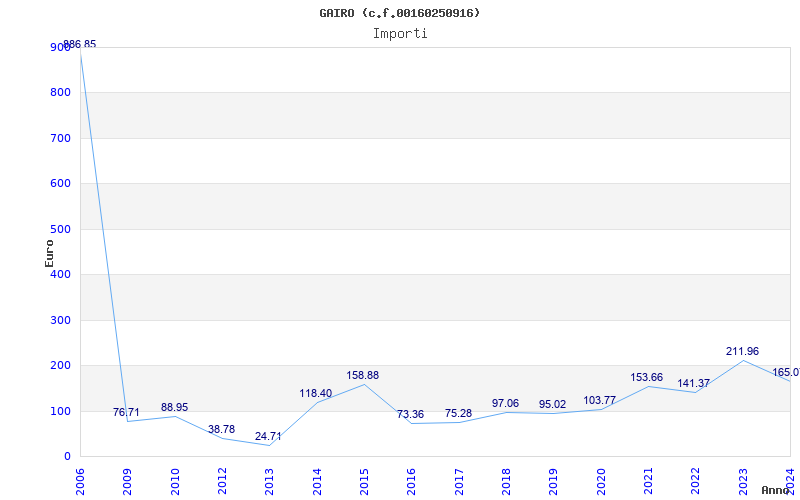Click the 2018 year tick label
800x500 pixels.
(506, 482)
